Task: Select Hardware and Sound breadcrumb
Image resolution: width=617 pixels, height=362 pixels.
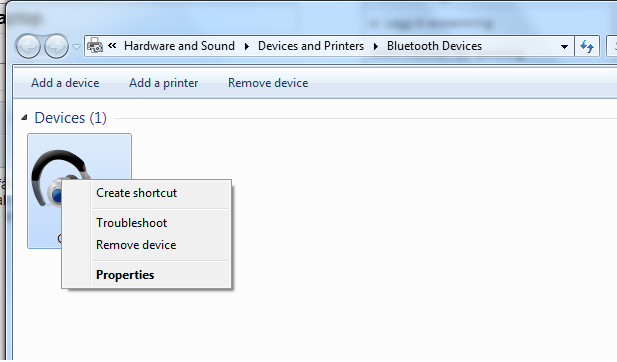Action: pyautogui.click(x=179, y=46)
